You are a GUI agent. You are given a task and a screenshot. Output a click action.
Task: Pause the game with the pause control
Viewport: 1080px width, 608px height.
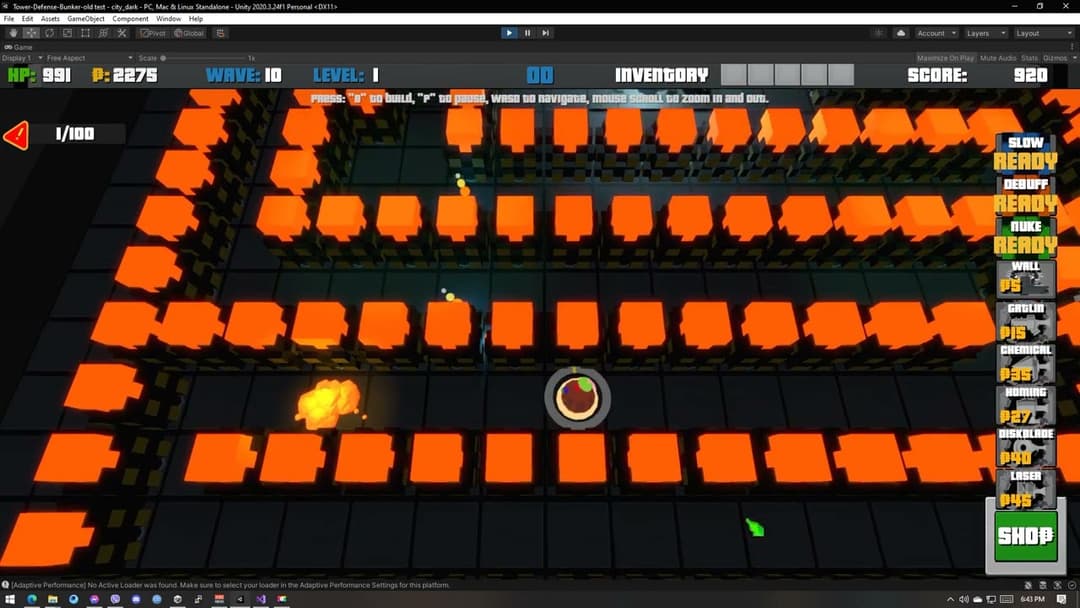point(527,32)
